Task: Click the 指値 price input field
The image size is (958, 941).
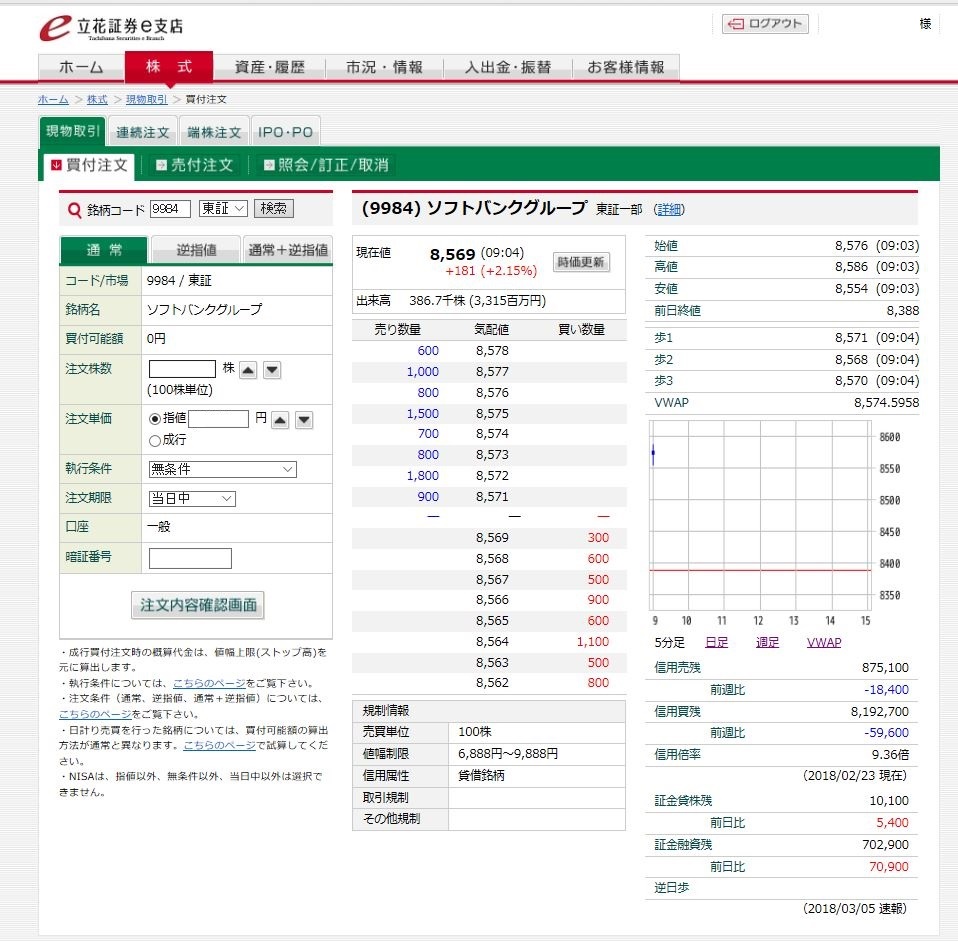Action: [219, 419]
